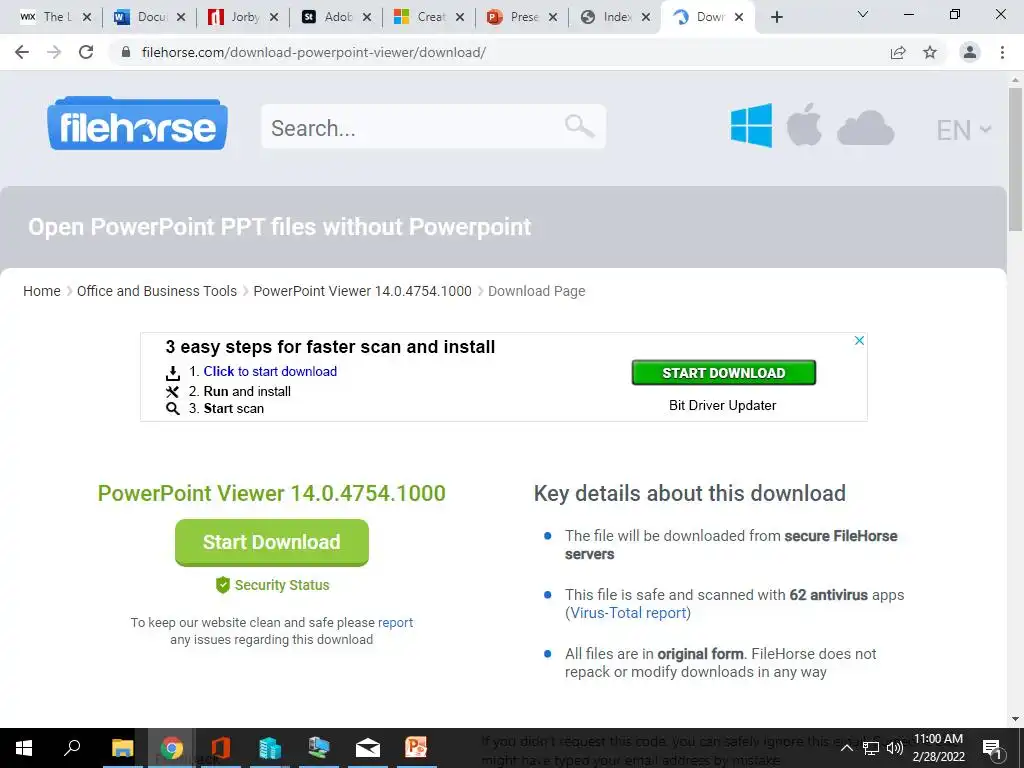The width and height of the screenshot is (1024, 768).
Task: Click the browser forward arrow
Action: 54,52
